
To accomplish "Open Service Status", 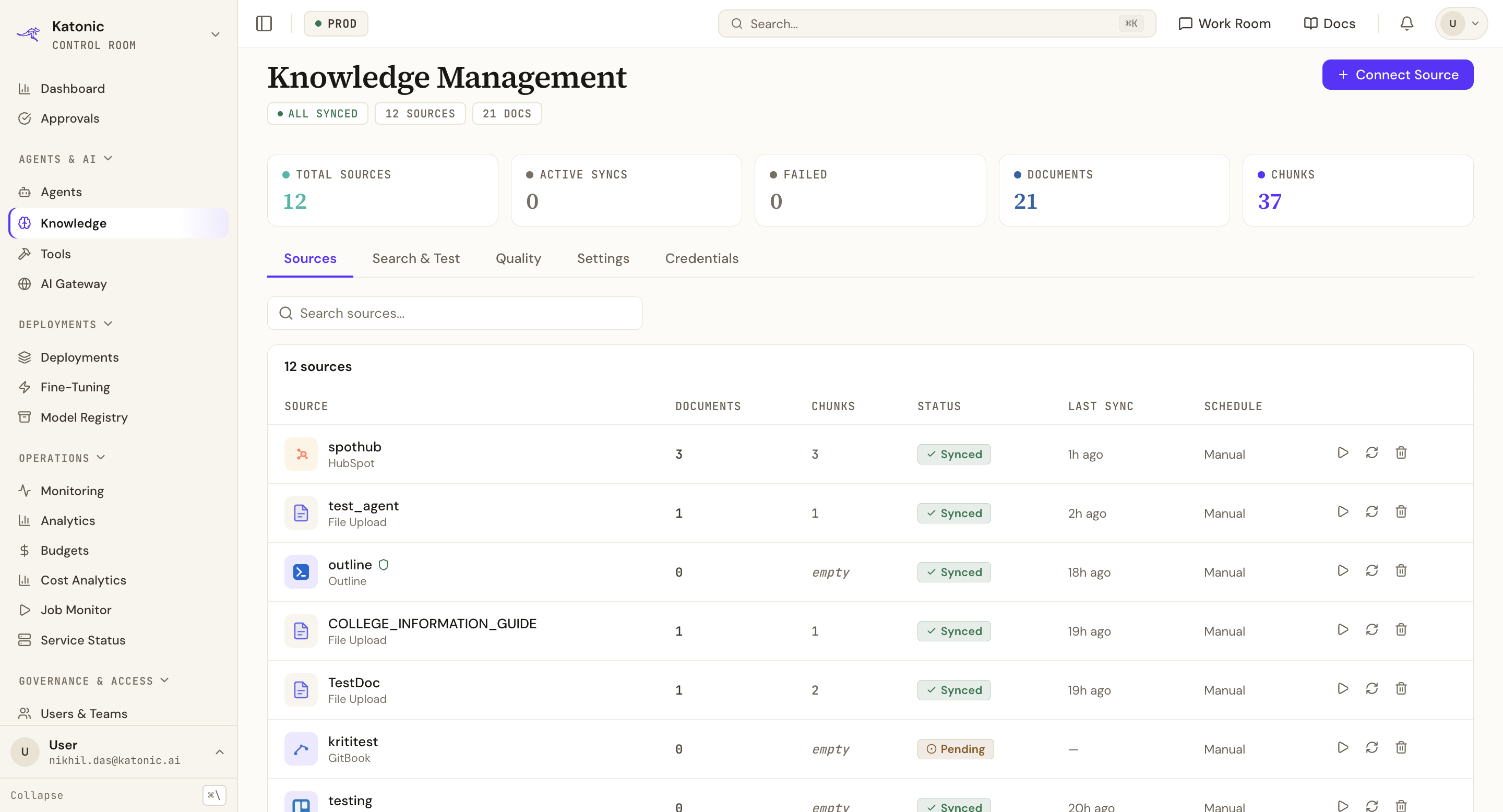I will (118, 640).
